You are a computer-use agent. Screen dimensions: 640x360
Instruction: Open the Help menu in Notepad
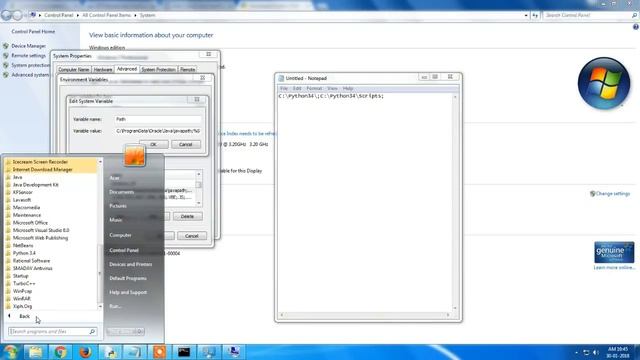coord(348,89)
